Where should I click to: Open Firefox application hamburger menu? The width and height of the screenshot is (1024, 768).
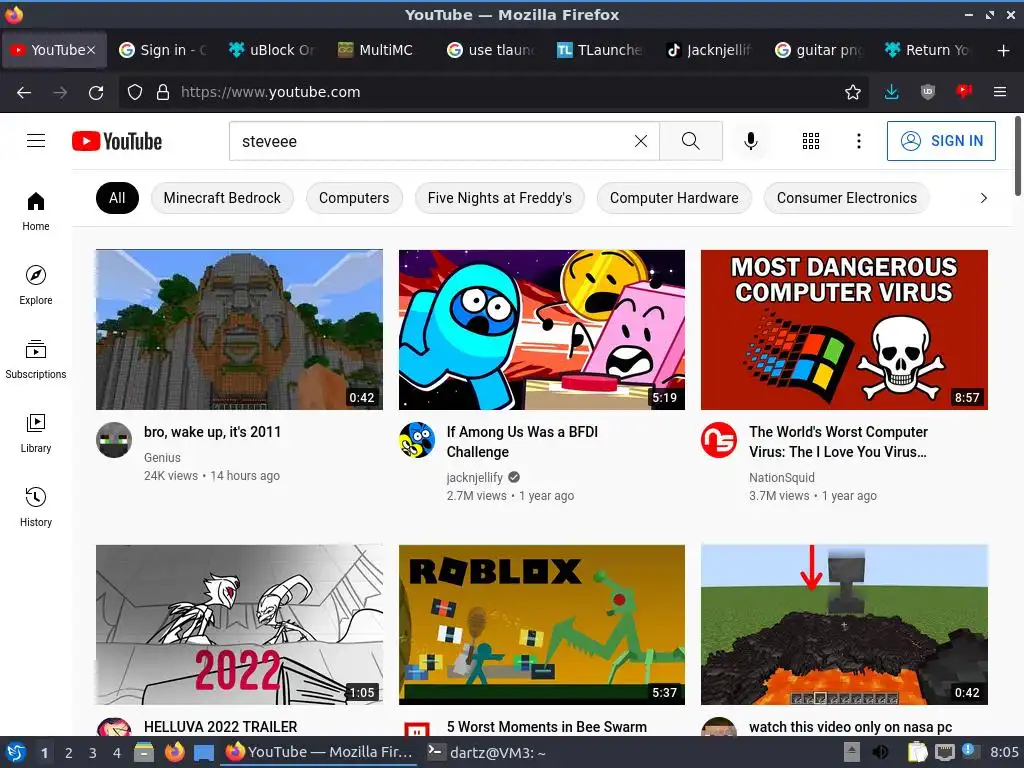click(1000, 92)
